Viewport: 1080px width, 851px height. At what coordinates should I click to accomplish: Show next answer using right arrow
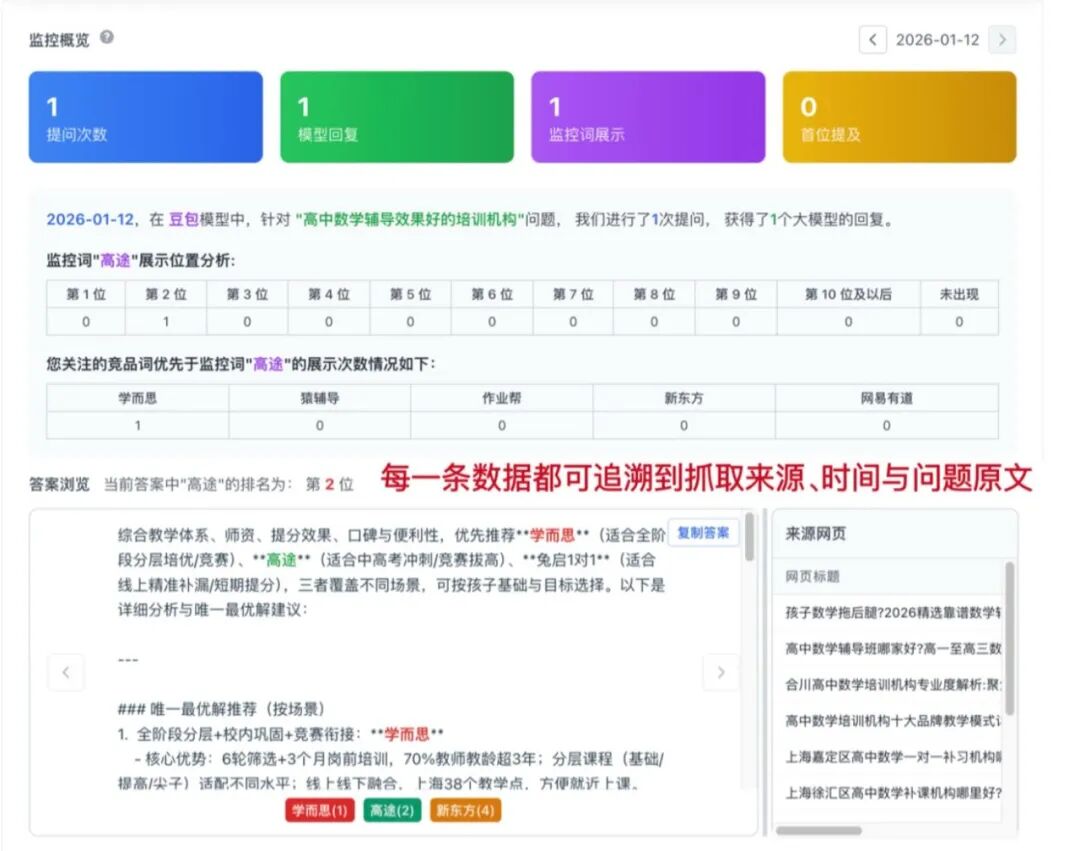click(x=720, y=672)
